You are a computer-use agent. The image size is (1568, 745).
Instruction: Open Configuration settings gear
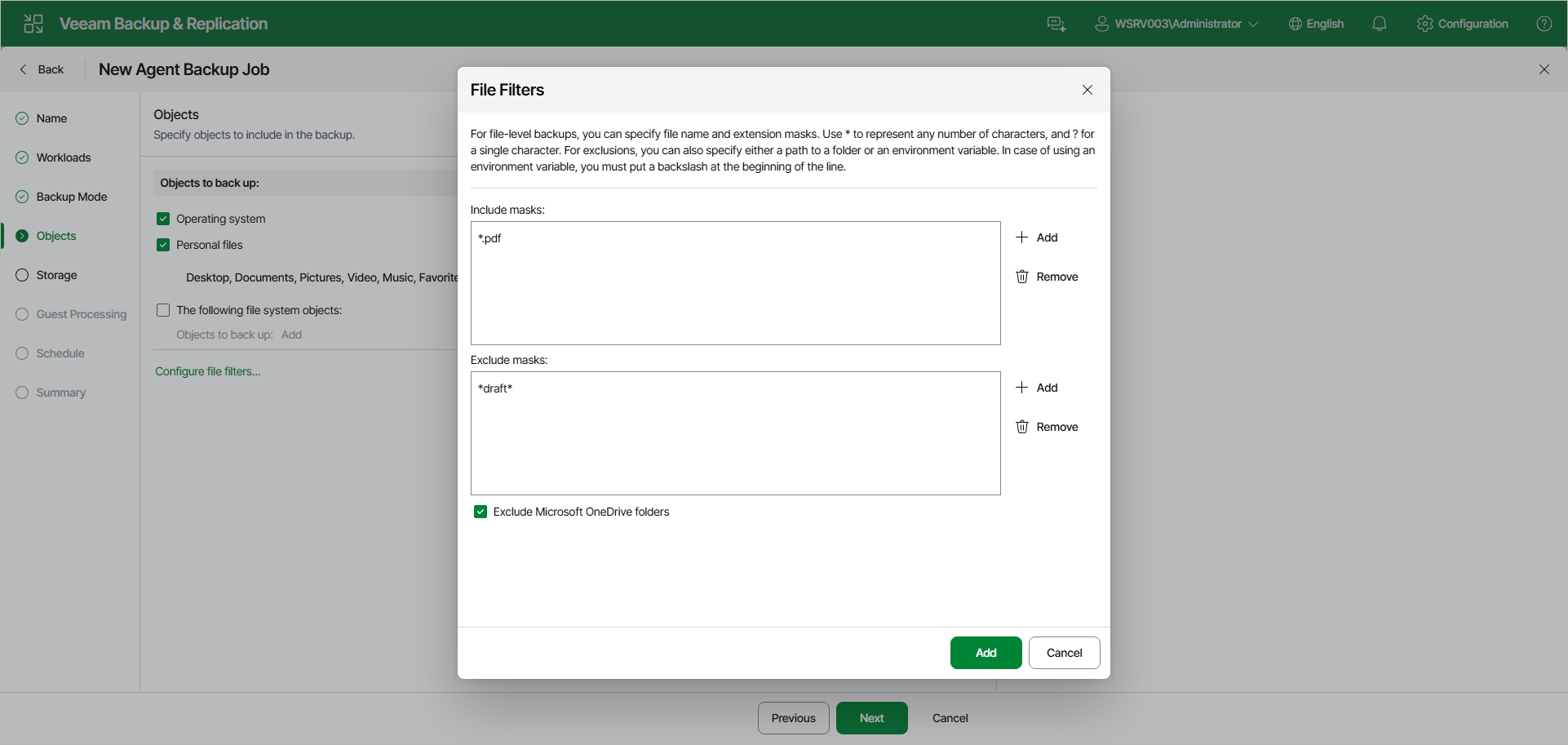pyautogui.click(x=1463, y=24)
